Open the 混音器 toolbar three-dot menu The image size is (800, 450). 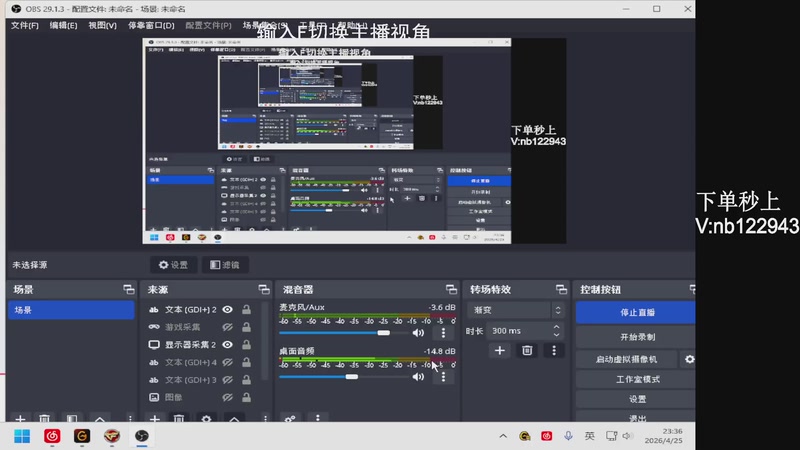tap(317, 418)
